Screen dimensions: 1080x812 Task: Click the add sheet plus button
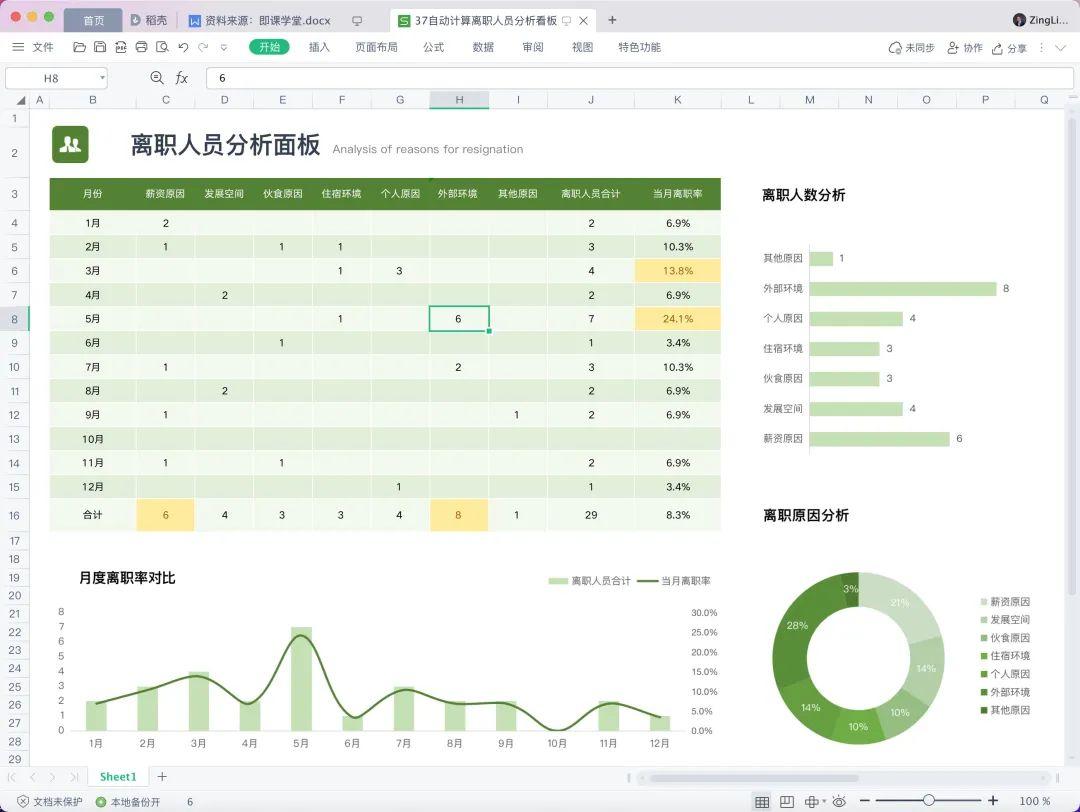(x=162, y=776)
